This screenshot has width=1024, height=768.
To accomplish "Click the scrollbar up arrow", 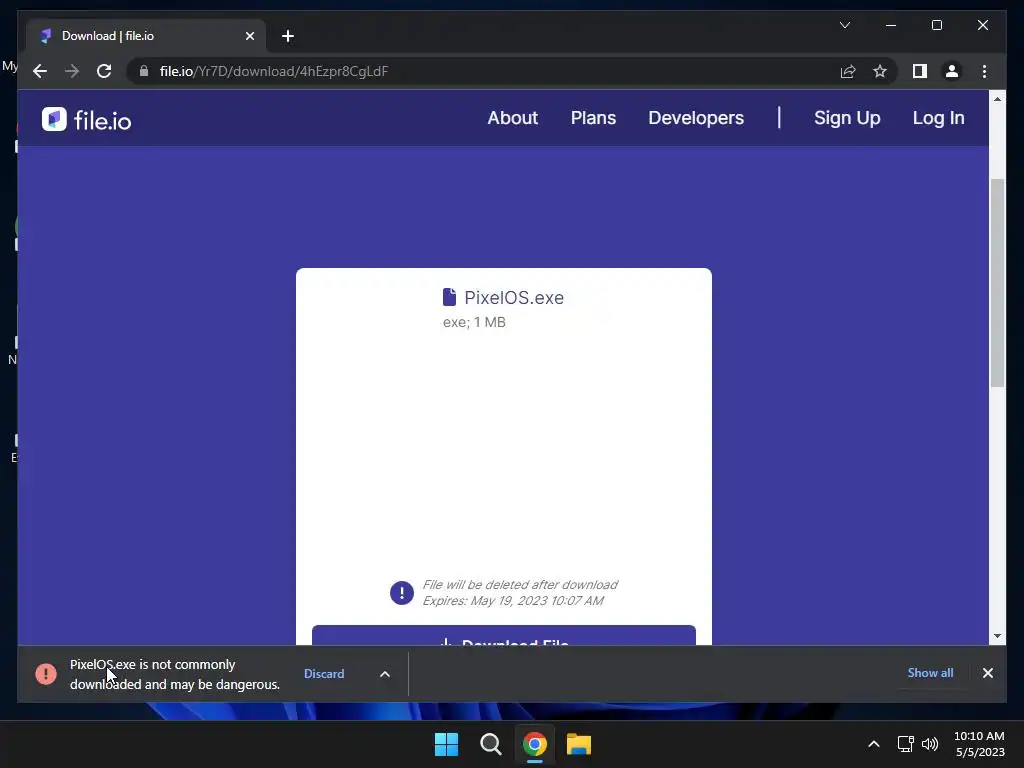I will pos(997,99).
